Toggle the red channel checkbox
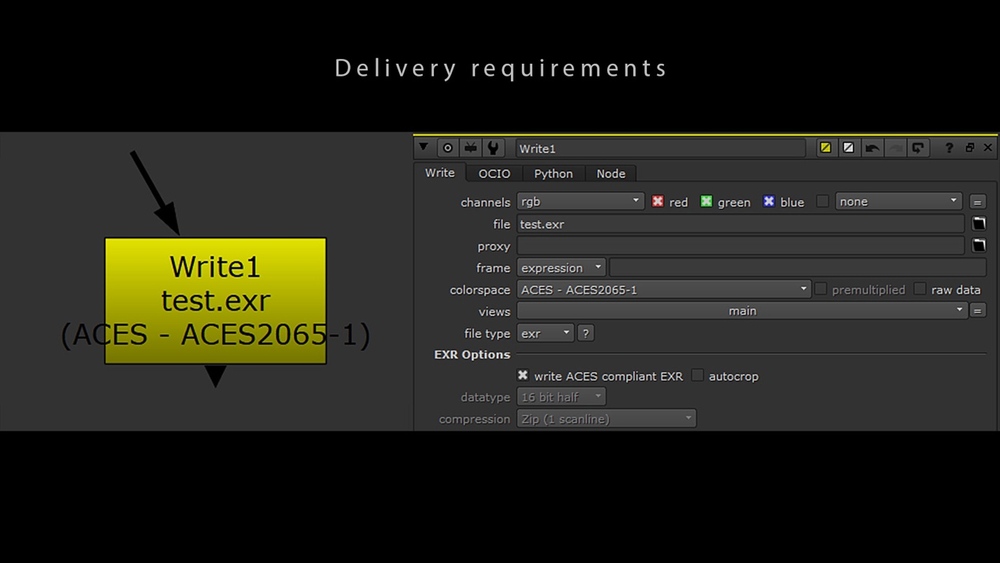This screenshot has height=563, width=1000. click(658, 202)
